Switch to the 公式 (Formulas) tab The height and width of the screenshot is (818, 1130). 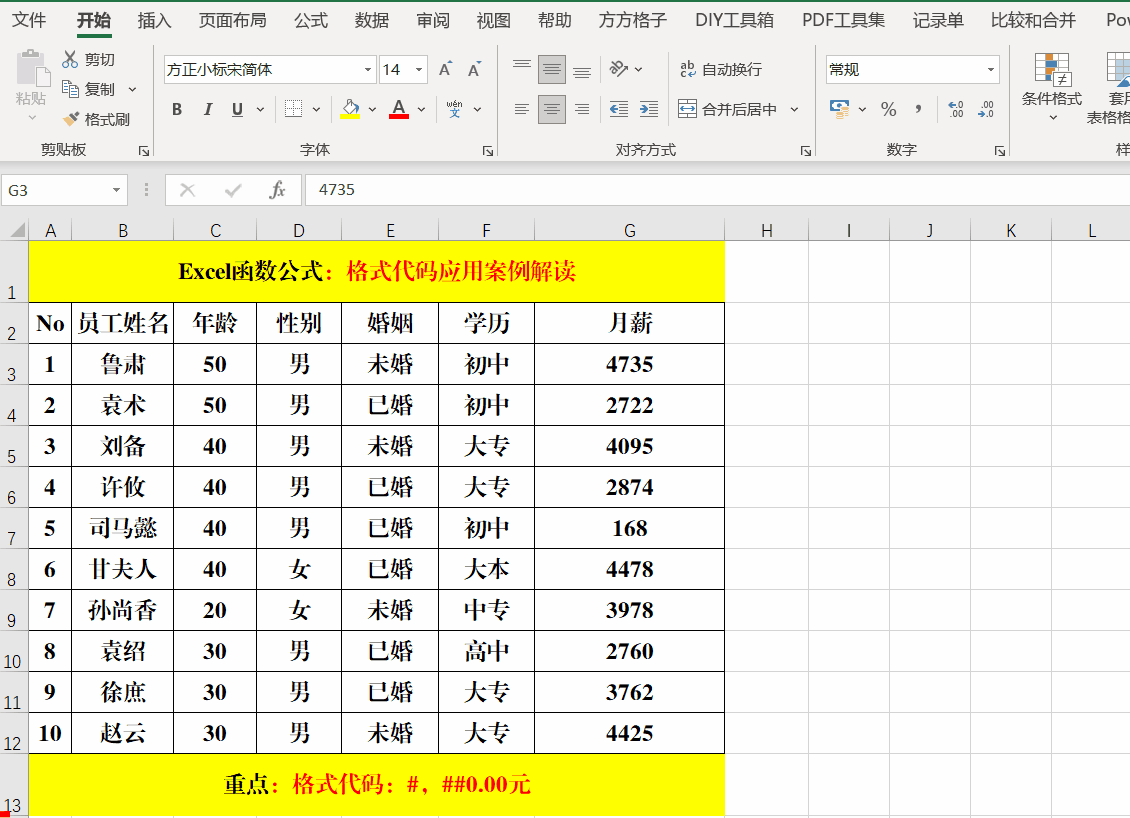coord(311,19)
